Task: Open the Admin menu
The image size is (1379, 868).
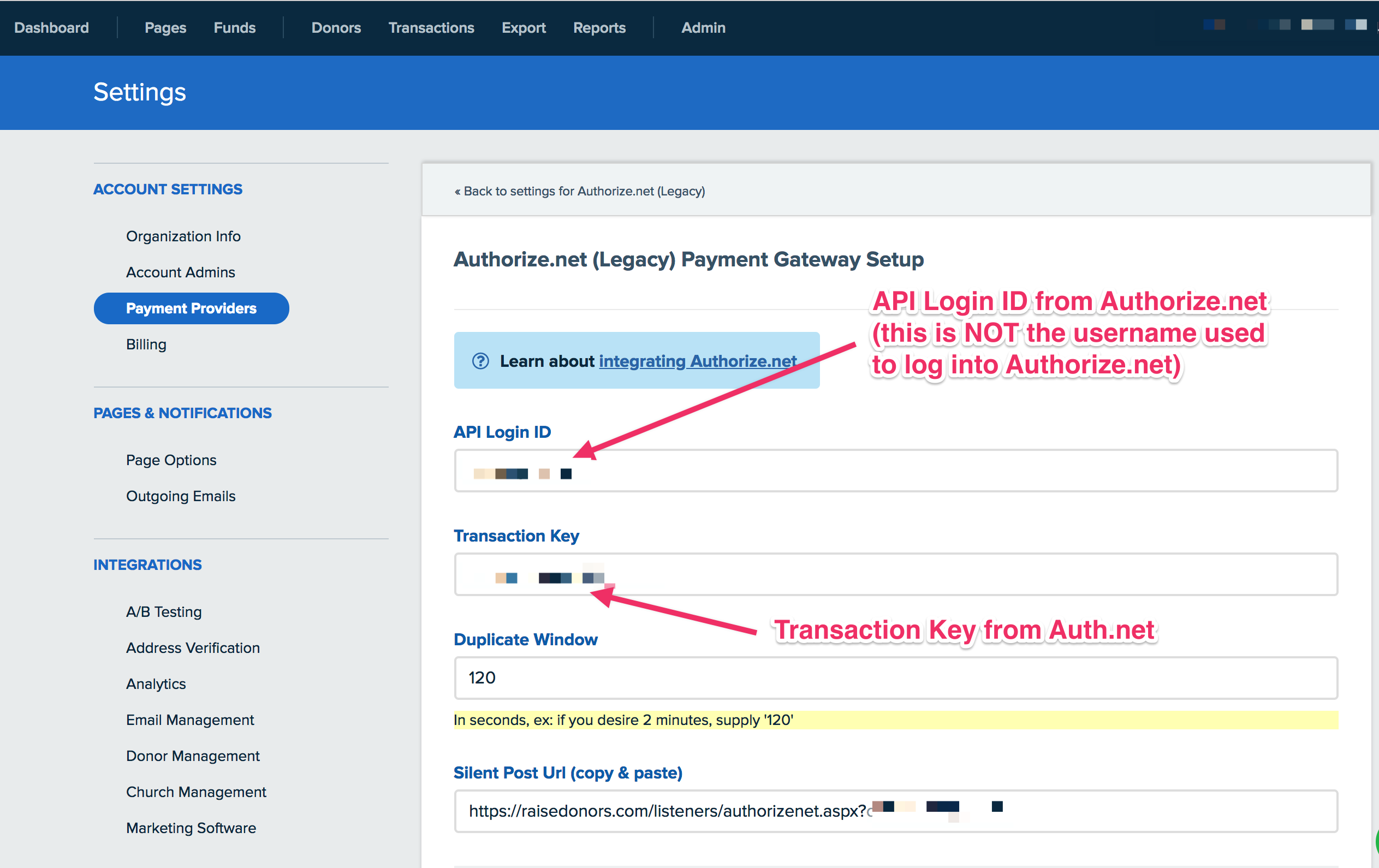Action: (x=703, y=27)
